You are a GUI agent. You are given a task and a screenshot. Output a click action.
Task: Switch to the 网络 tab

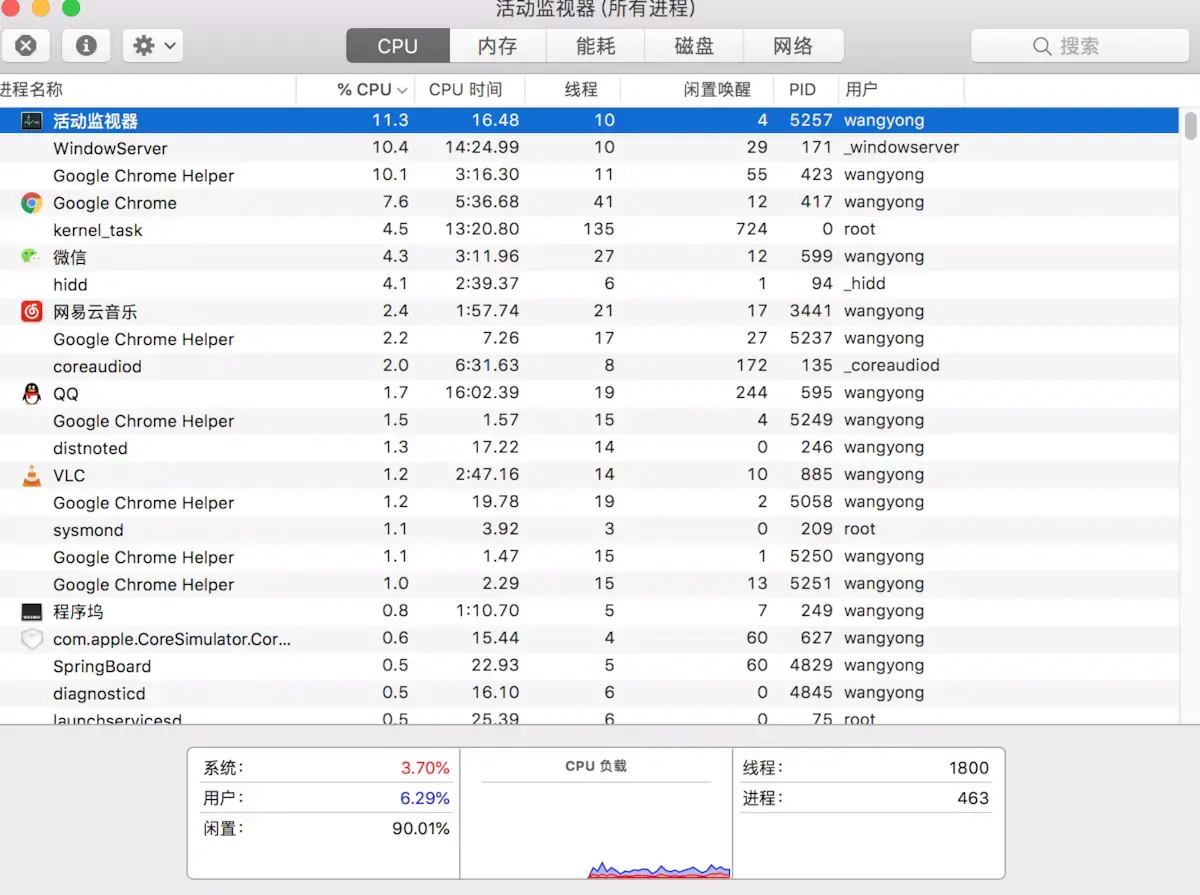(x=793, y=46)
